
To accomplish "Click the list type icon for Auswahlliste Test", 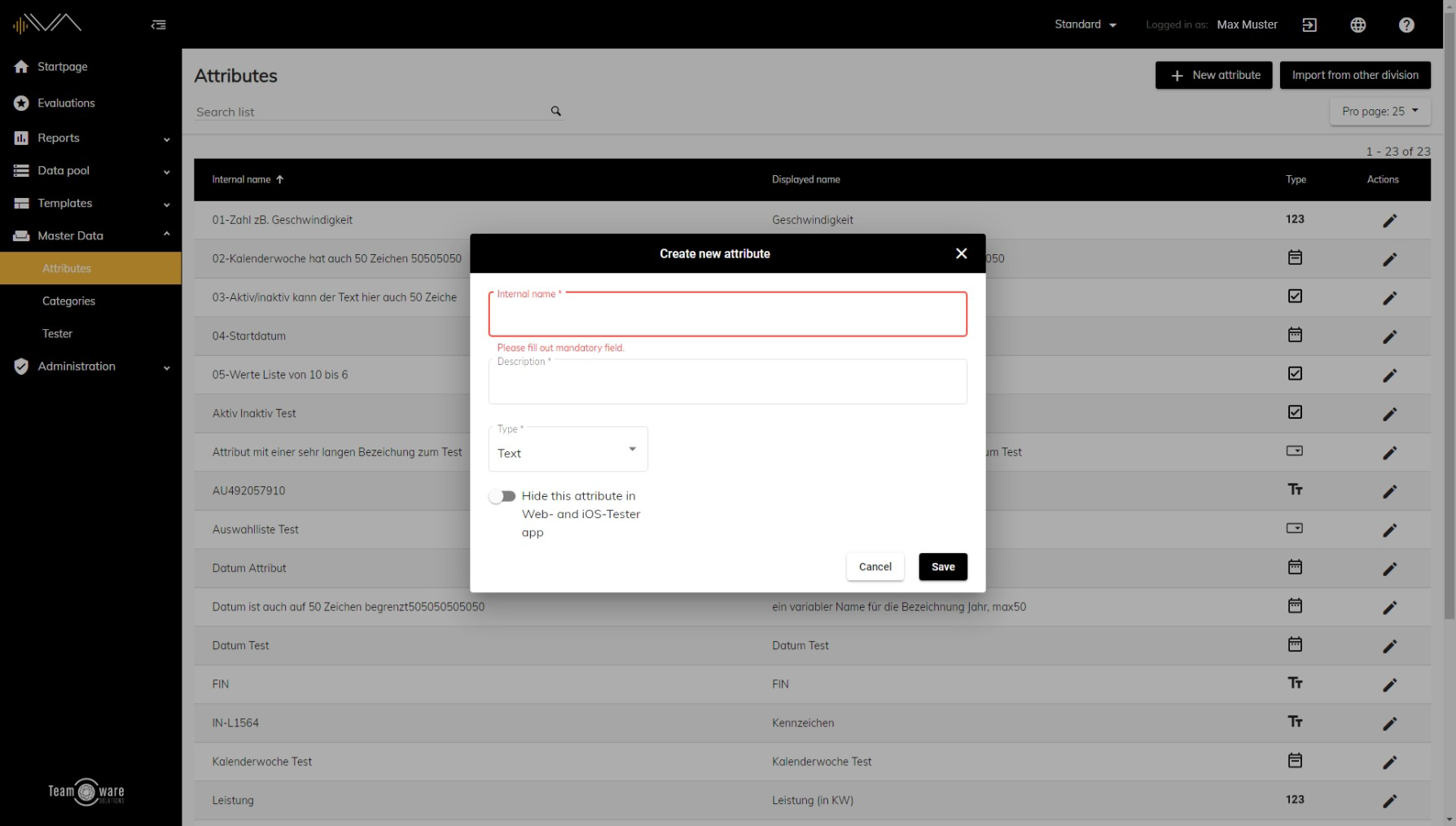I will click(1295, 528).
